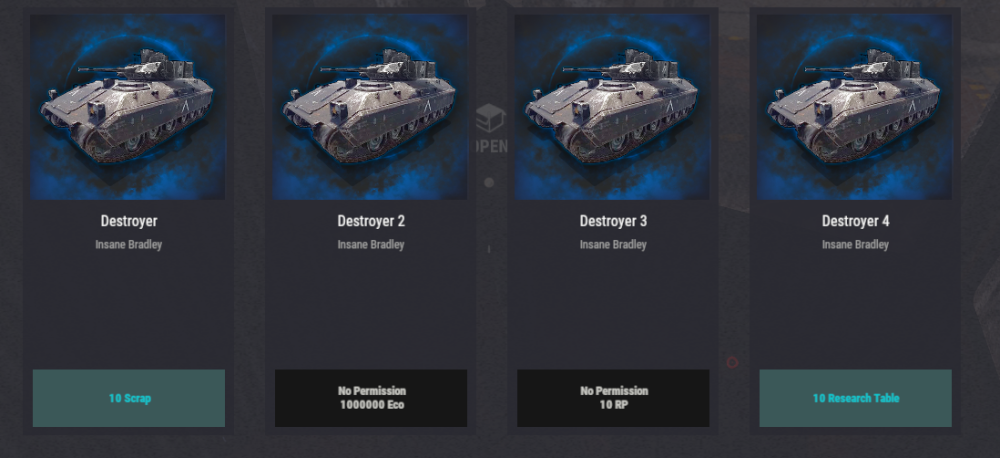Click empty card area below Destroyer 4 subtitle
Viewport: 1000px width, 458px height.
[855, 309]
